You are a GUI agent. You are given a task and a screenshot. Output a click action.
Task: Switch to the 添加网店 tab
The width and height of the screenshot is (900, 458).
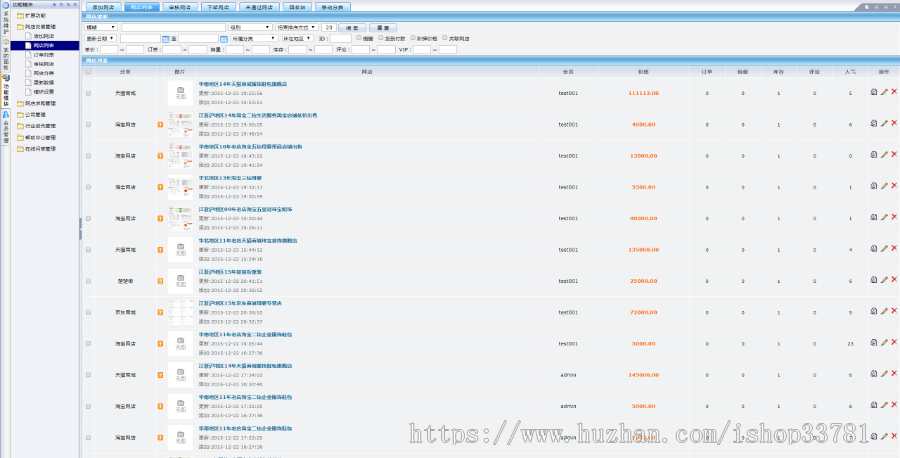[103, 7]
